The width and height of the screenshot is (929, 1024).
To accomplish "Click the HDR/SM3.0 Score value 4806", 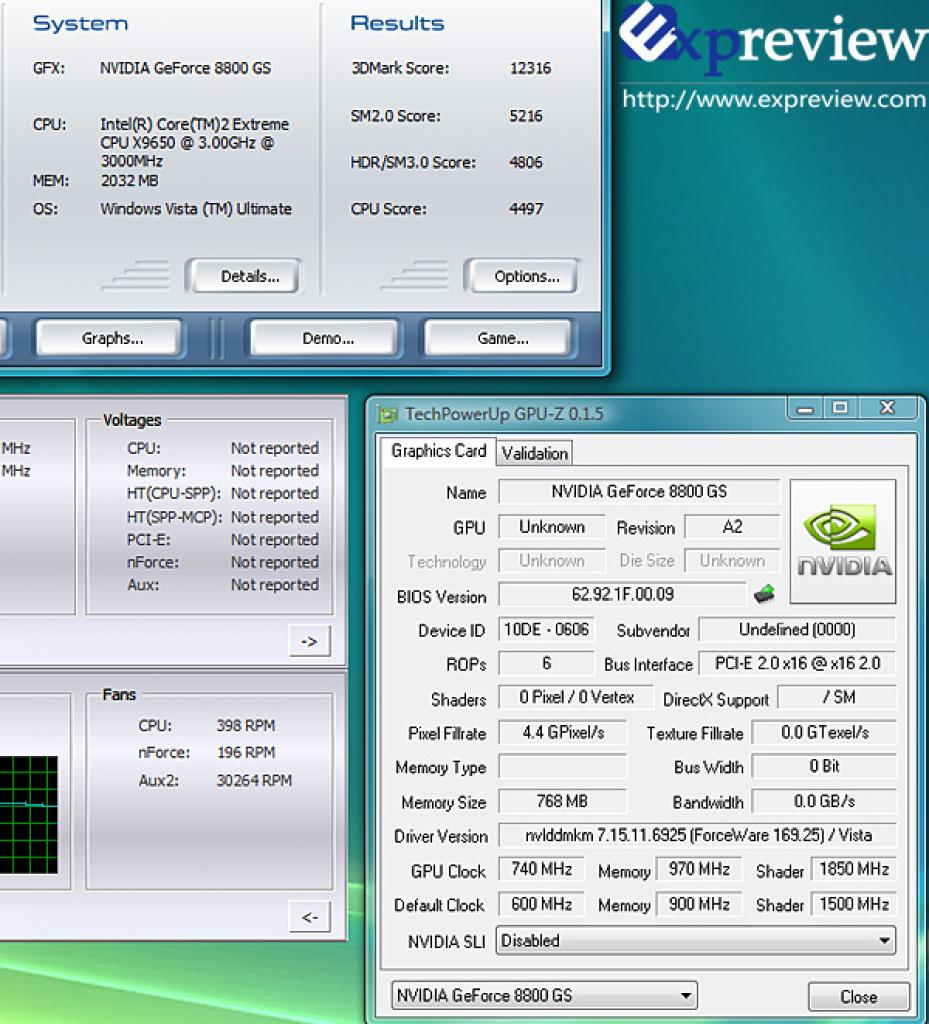I will point(526,162).
